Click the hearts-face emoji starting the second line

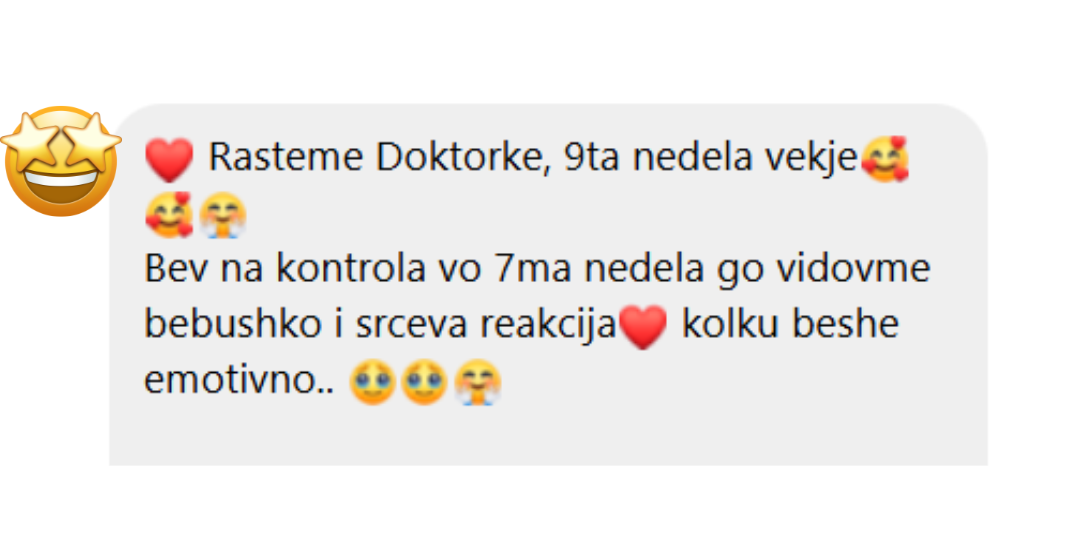coord(169,215)
